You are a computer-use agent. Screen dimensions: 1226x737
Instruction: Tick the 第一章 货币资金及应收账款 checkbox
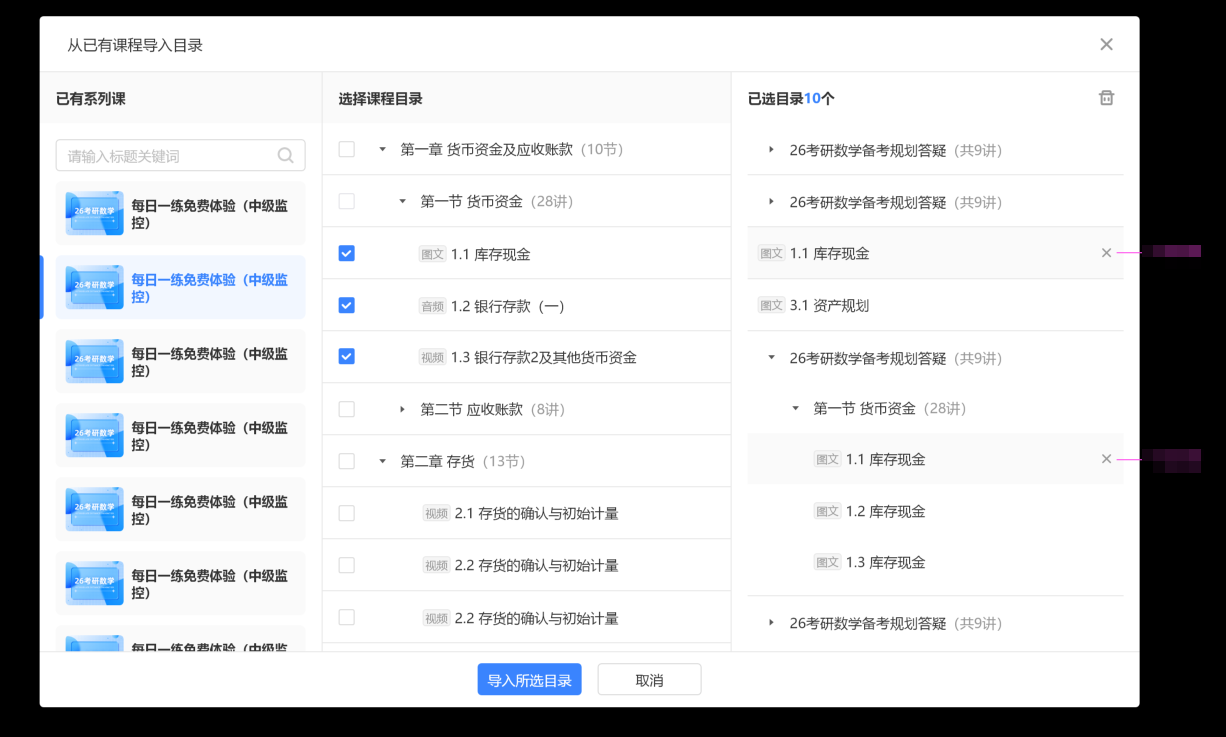coord(346,149)
